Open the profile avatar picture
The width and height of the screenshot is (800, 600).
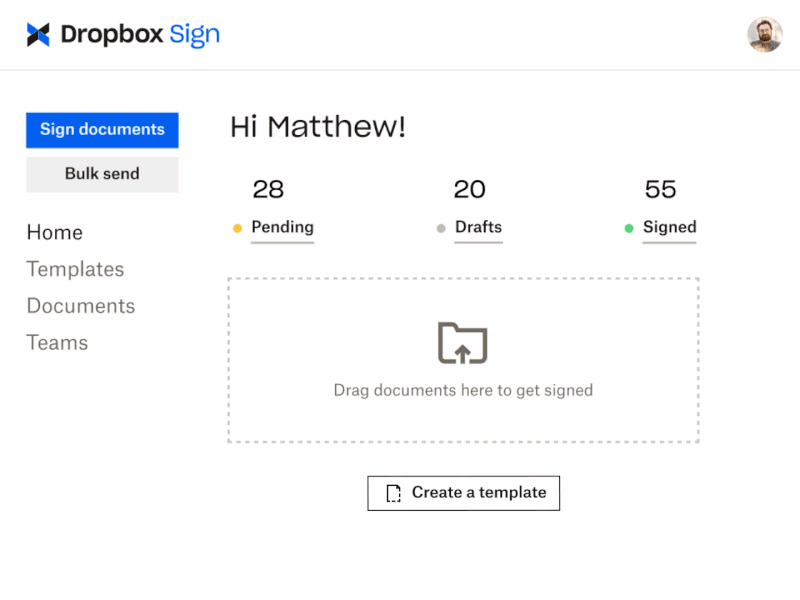[765, 35]
